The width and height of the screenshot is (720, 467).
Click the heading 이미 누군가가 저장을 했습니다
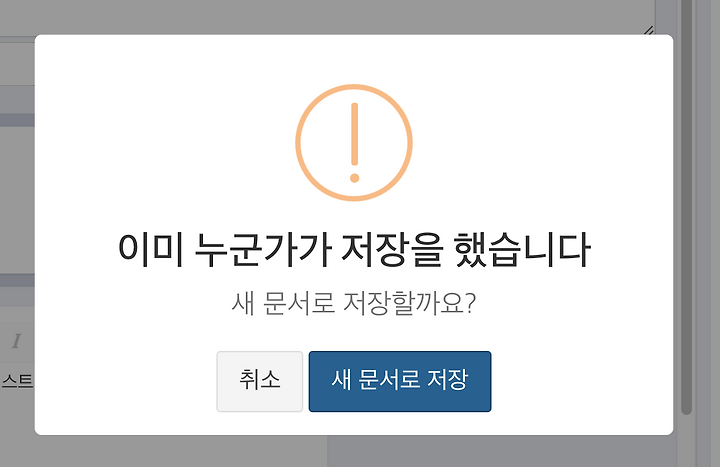(354, 250)
